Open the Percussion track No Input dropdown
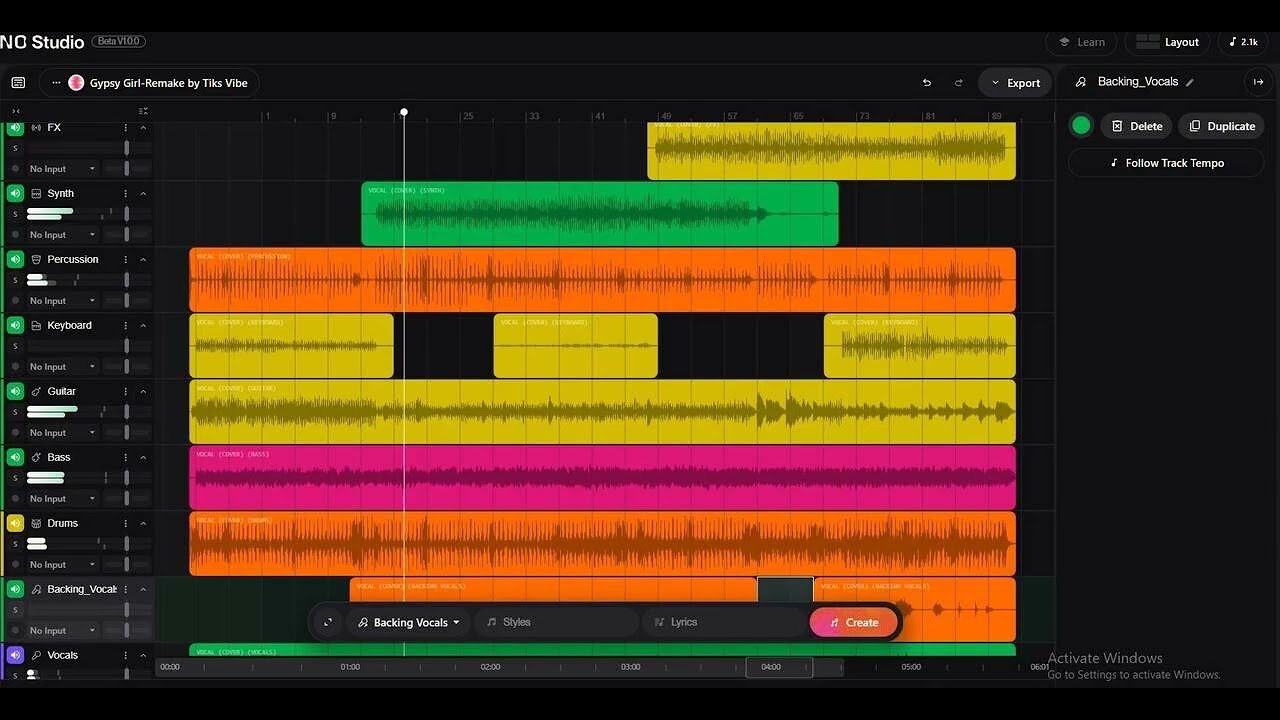 62,301
